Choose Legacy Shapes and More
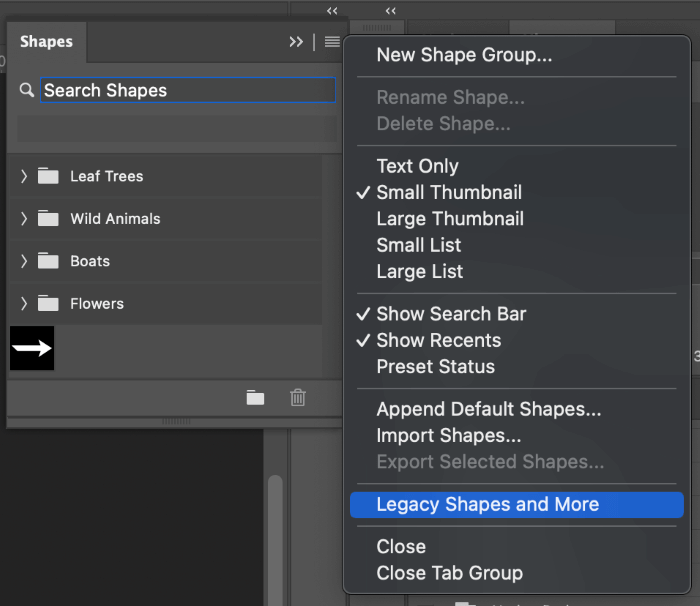 pos(487,504)
